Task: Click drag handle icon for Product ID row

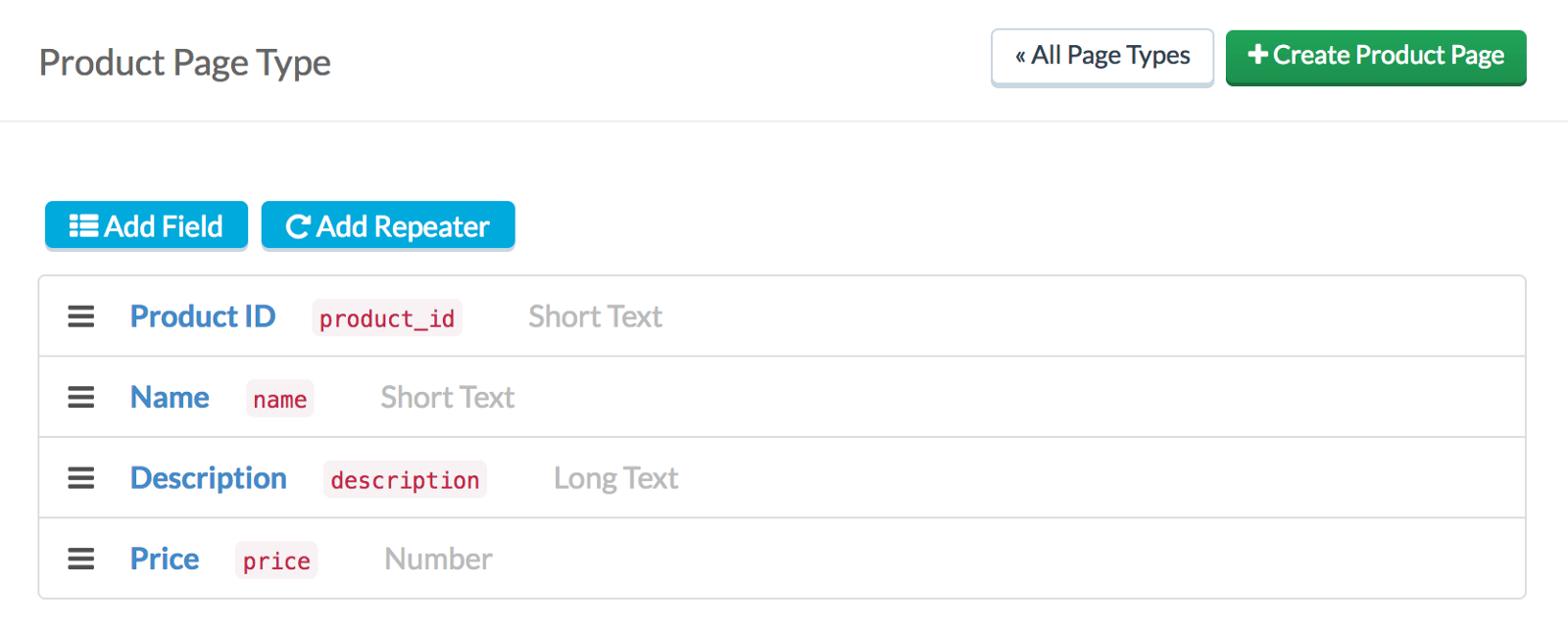Action: click(x=81, y=317)
